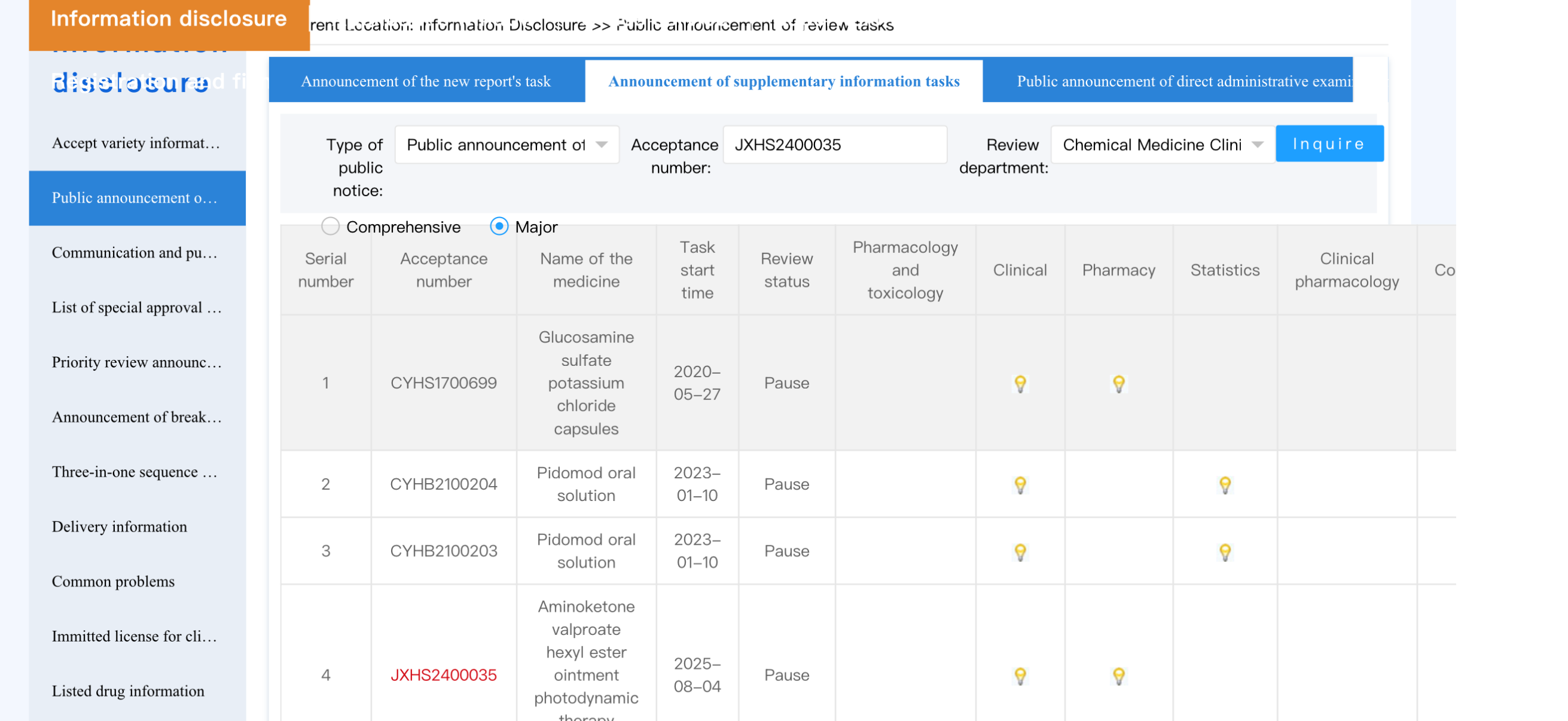Click Statistics lightbulb for CYHB2100204 row
This screenshot has width=1568, height=721.
(1225, 484)
